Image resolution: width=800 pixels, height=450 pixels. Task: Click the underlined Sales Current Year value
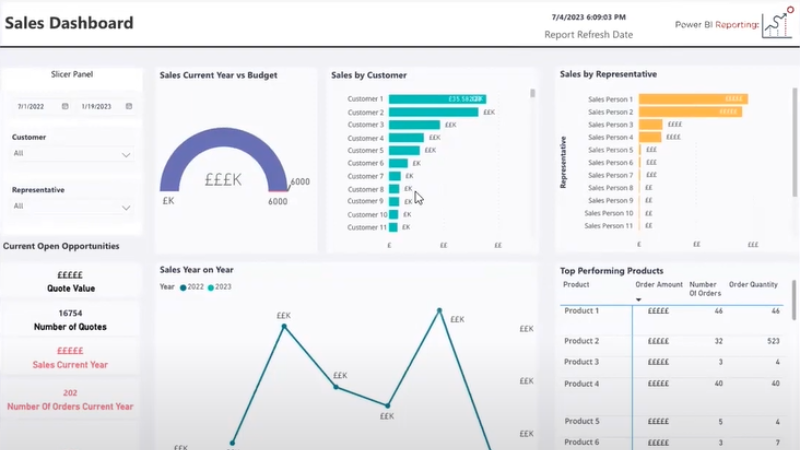pos(70,351)
